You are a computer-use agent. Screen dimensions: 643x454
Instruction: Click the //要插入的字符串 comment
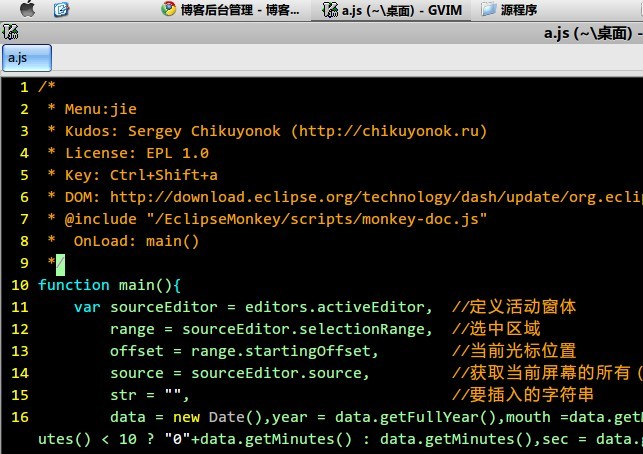[523, 395]
